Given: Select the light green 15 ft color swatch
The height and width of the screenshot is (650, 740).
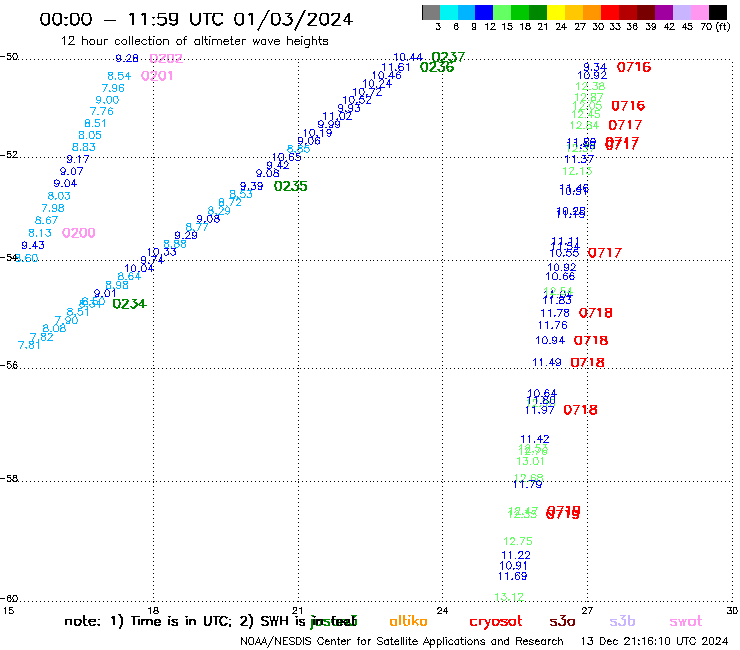Looking at the screenshot, I should [502, 12].
